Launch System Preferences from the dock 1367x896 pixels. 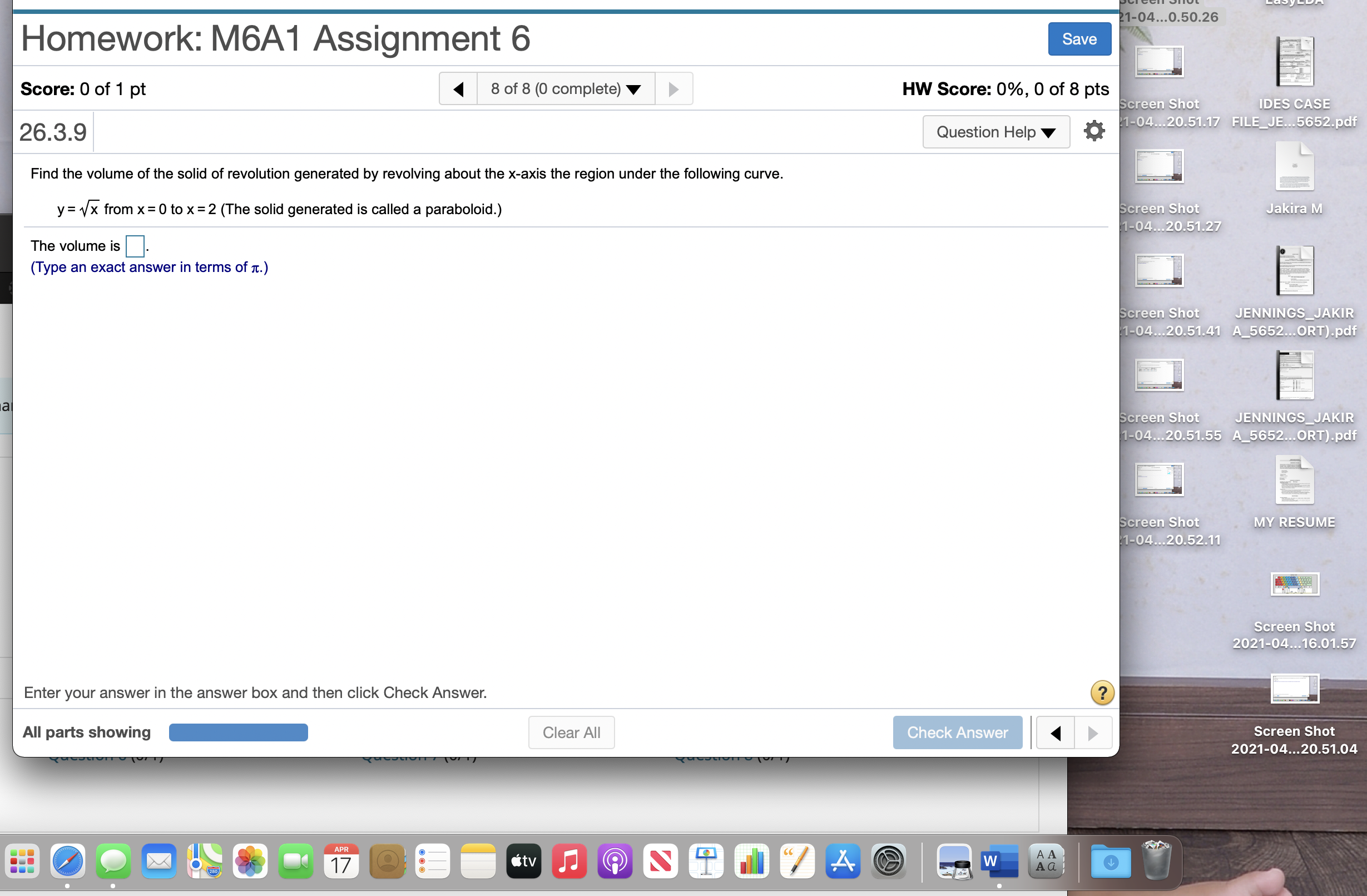point(888,861)
